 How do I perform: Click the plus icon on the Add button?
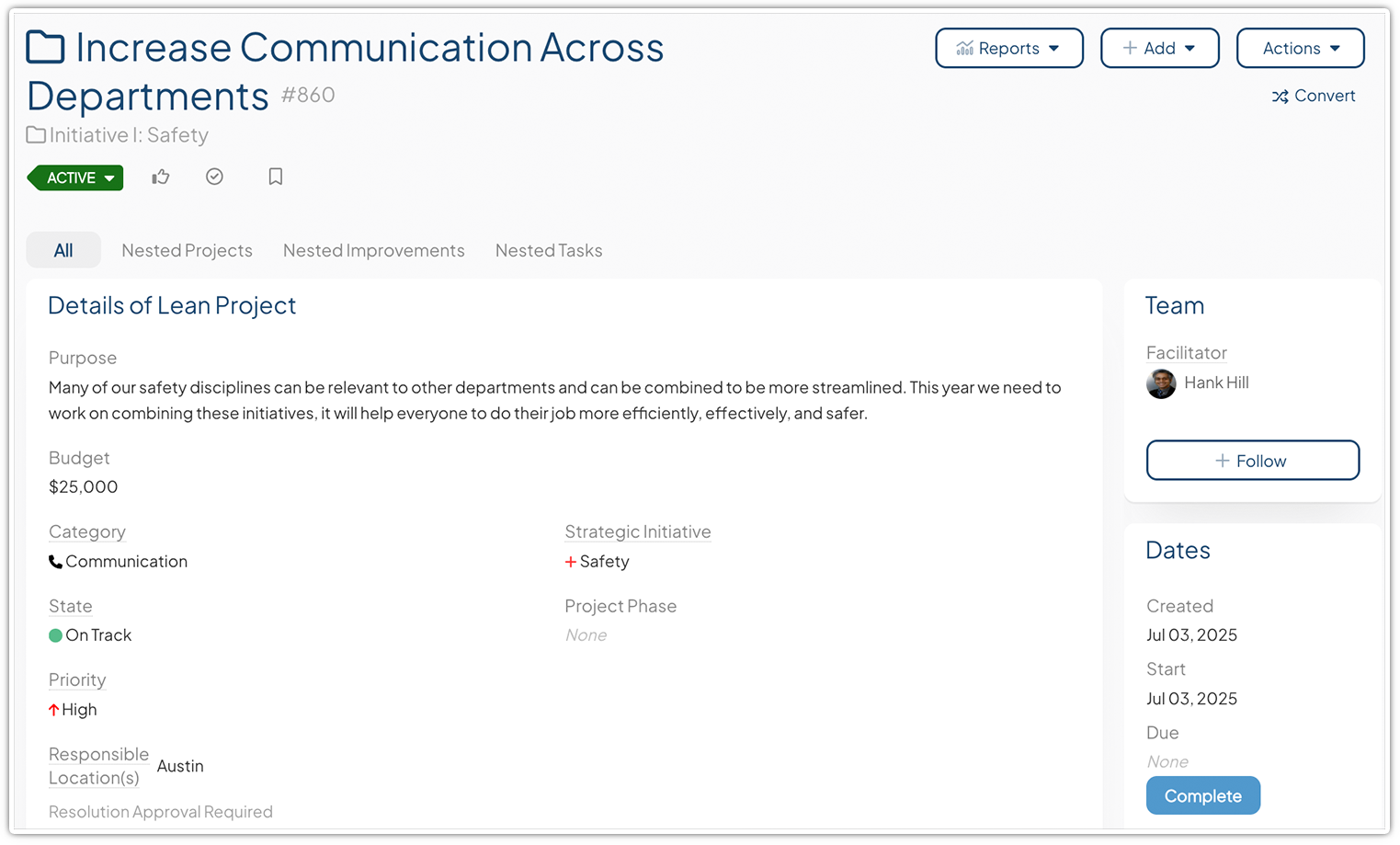click(x=1128, y=48)
